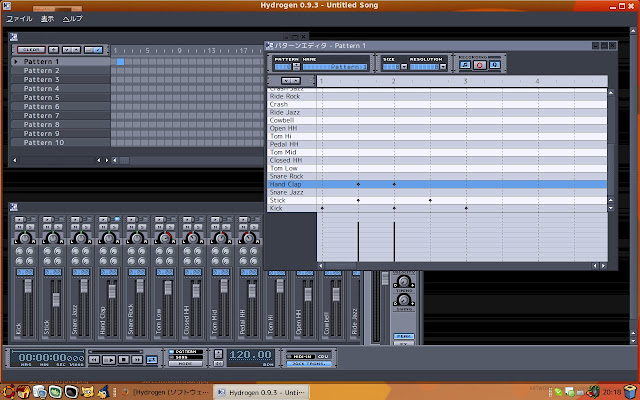Click the Kick channel peak value display
This screenshot has width=640, height=400.
[25, 272]
